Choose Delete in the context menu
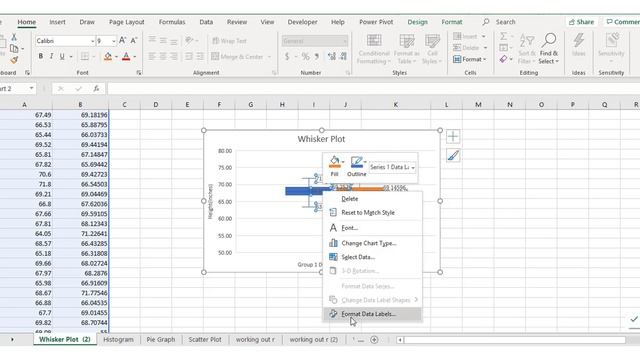640x360 pixels. tap(372, 199)
